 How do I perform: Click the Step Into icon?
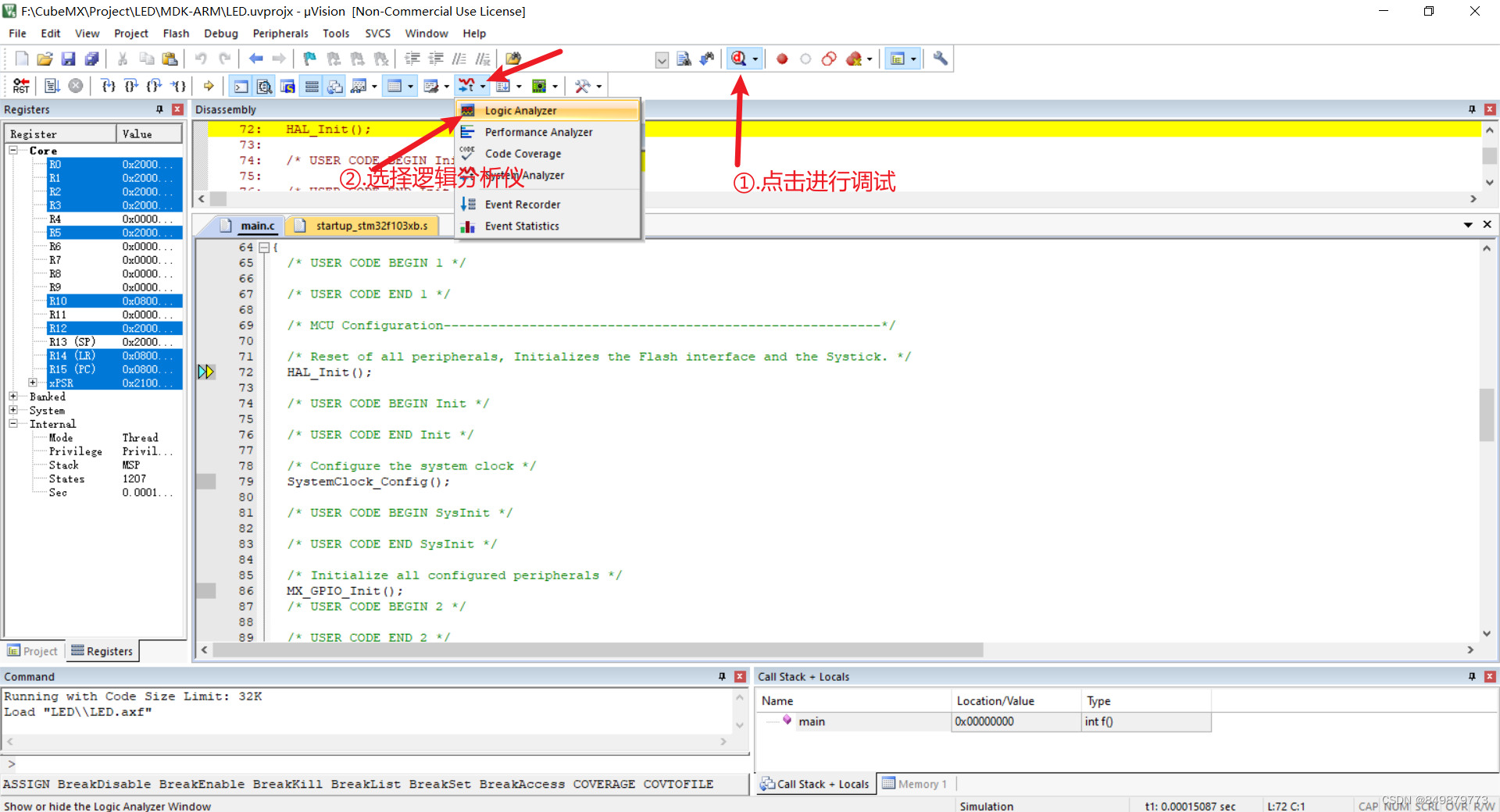coord(107,86)
